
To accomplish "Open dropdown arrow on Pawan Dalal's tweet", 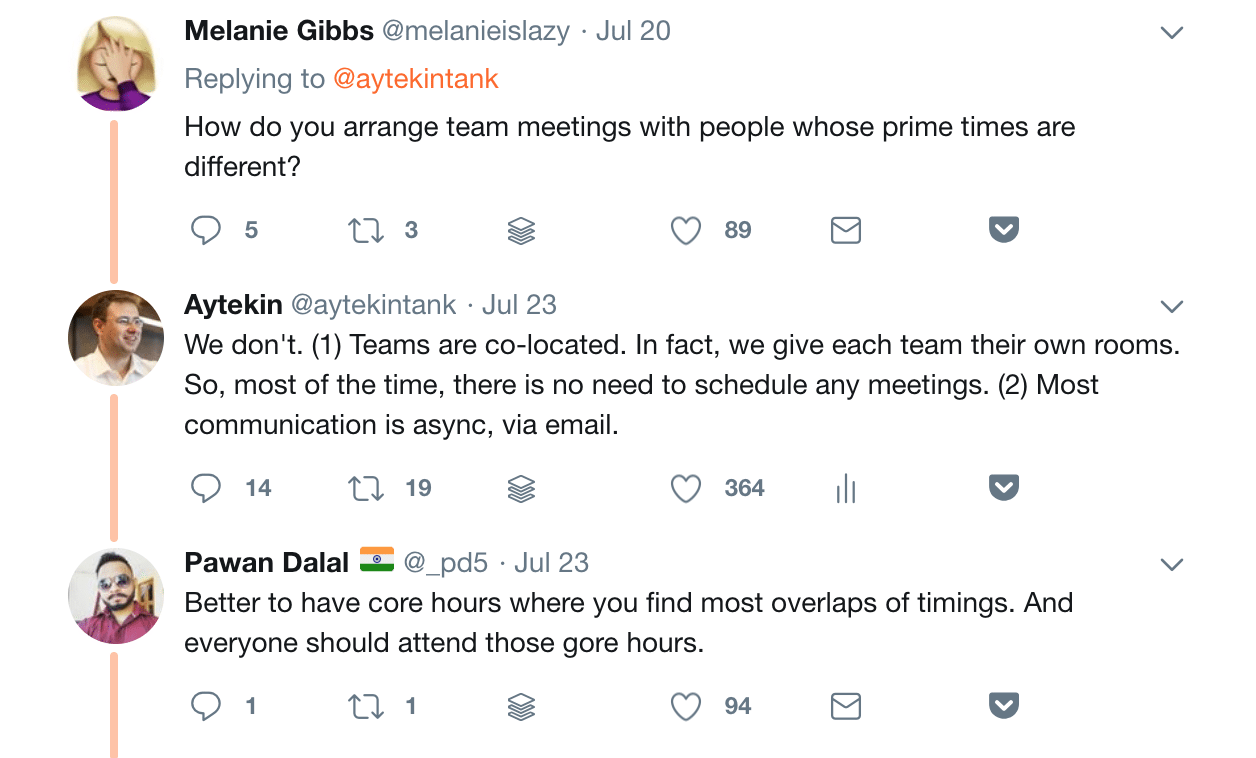I will coord(1171,565).
